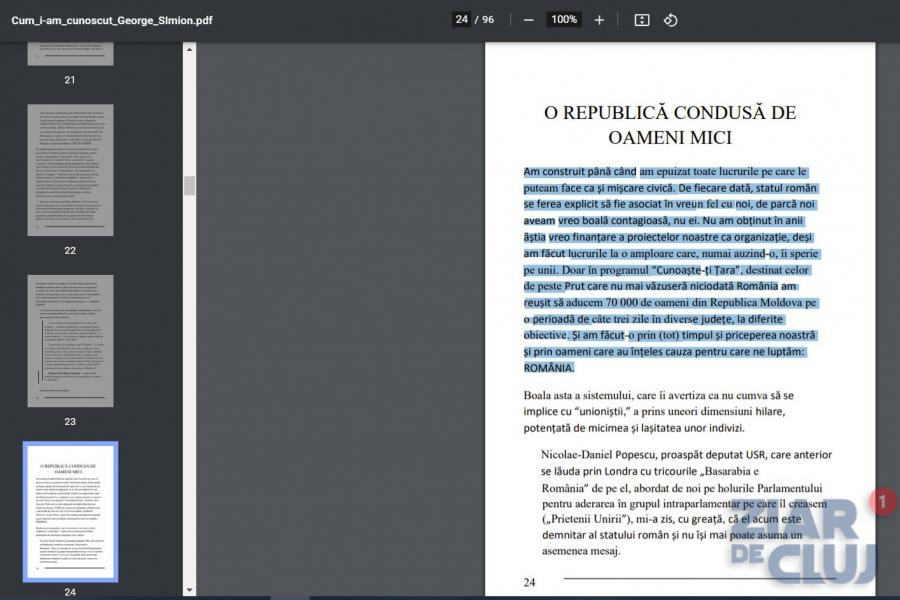Click the thumbnail scrollbar up arrow
Viewport: 900px width, 600px height.
189,50
